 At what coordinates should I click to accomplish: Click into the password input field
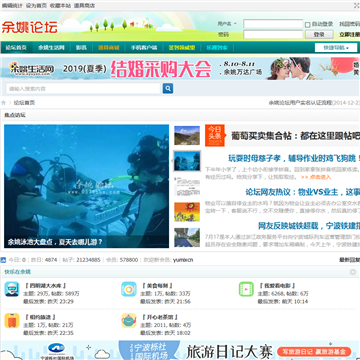click(273, 34)
